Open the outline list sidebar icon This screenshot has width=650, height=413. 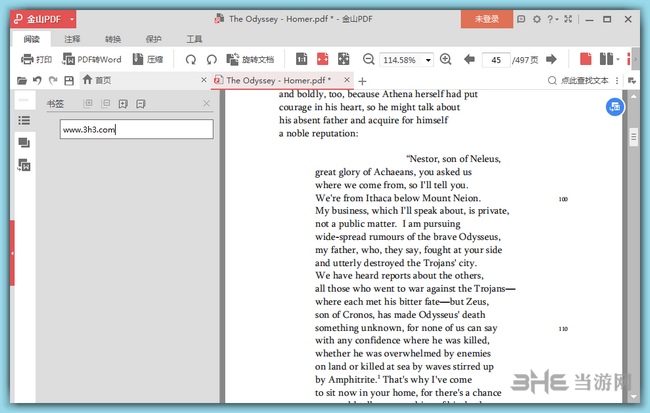pyautogui.click(x=24, y=121)
